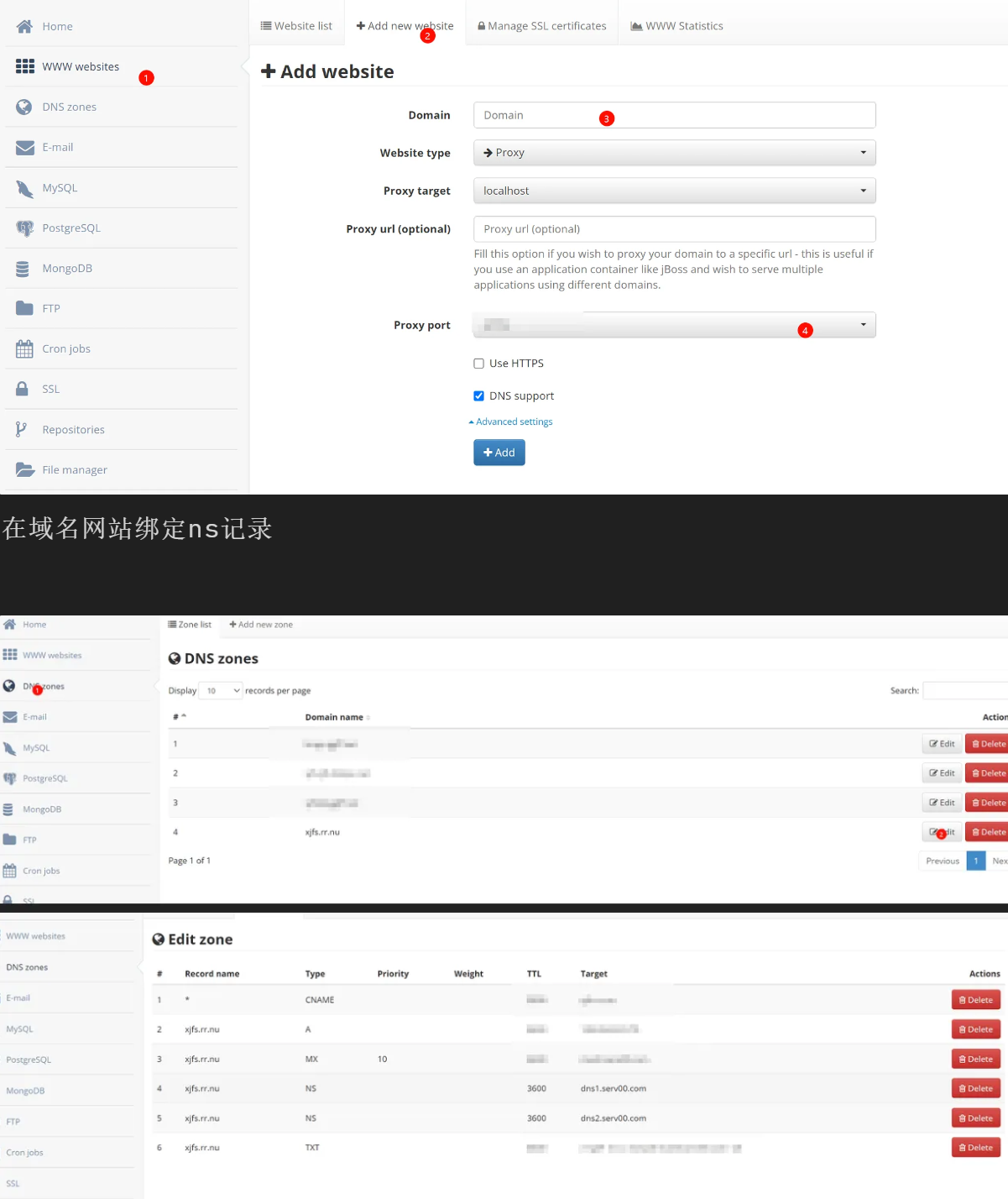Image resolution: width=1008 pixels, height=1199 pixels.
Task: Click the Home house icon in sidebar
Action: click(x=24, y=26)
